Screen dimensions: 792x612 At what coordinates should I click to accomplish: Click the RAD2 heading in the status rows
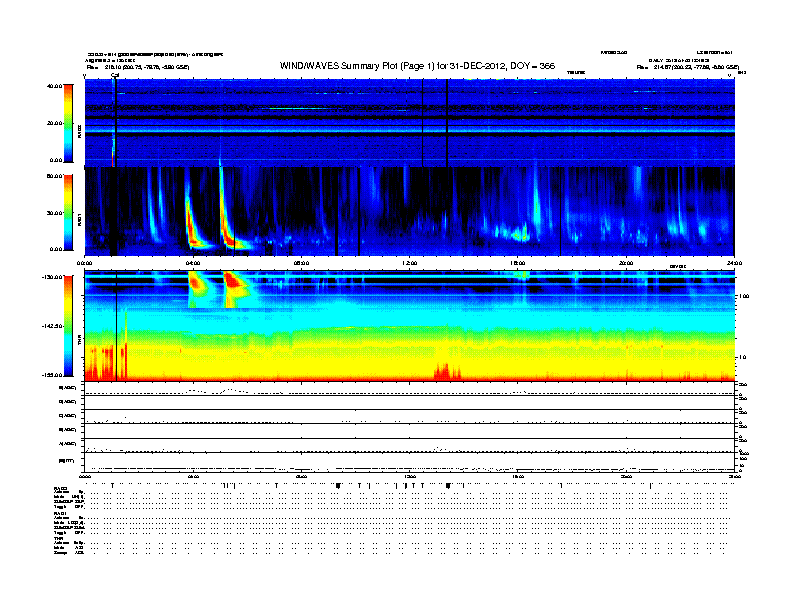click(x=61, y=488)
